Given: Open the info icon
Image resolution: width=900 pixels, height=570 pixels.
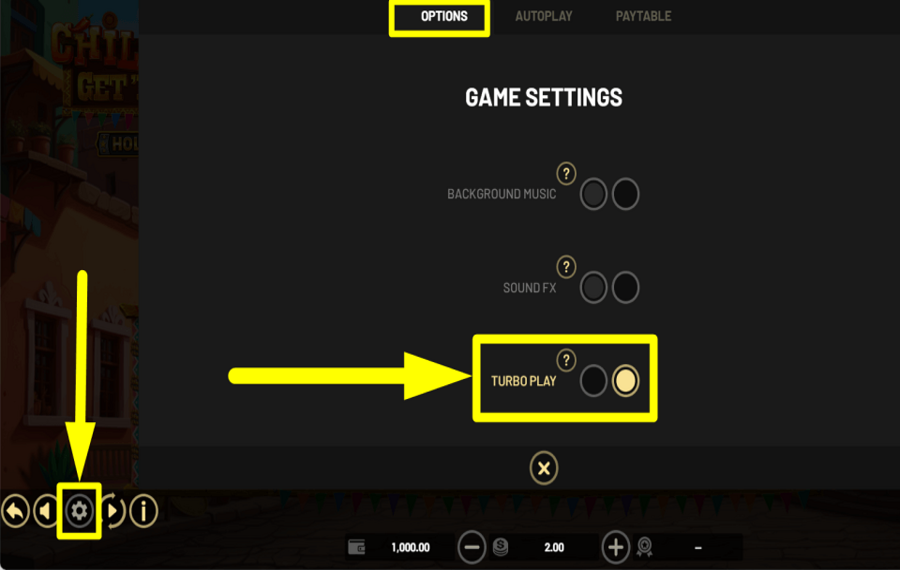Looking at the screenshot, I should (x=143, y=510).
